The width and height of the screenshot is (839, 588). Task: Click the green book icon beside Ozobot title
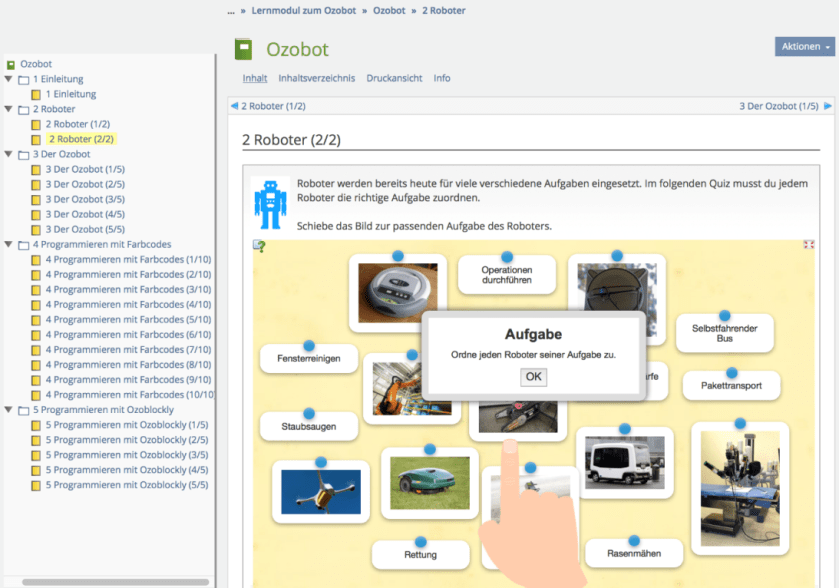pos(243,49)
